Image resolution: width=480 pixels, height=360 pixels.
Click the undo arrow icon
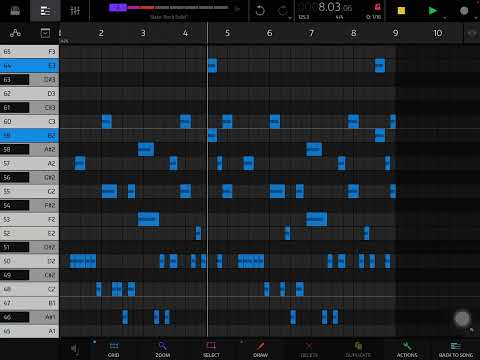pyautogui.click(x=260, y=11)
